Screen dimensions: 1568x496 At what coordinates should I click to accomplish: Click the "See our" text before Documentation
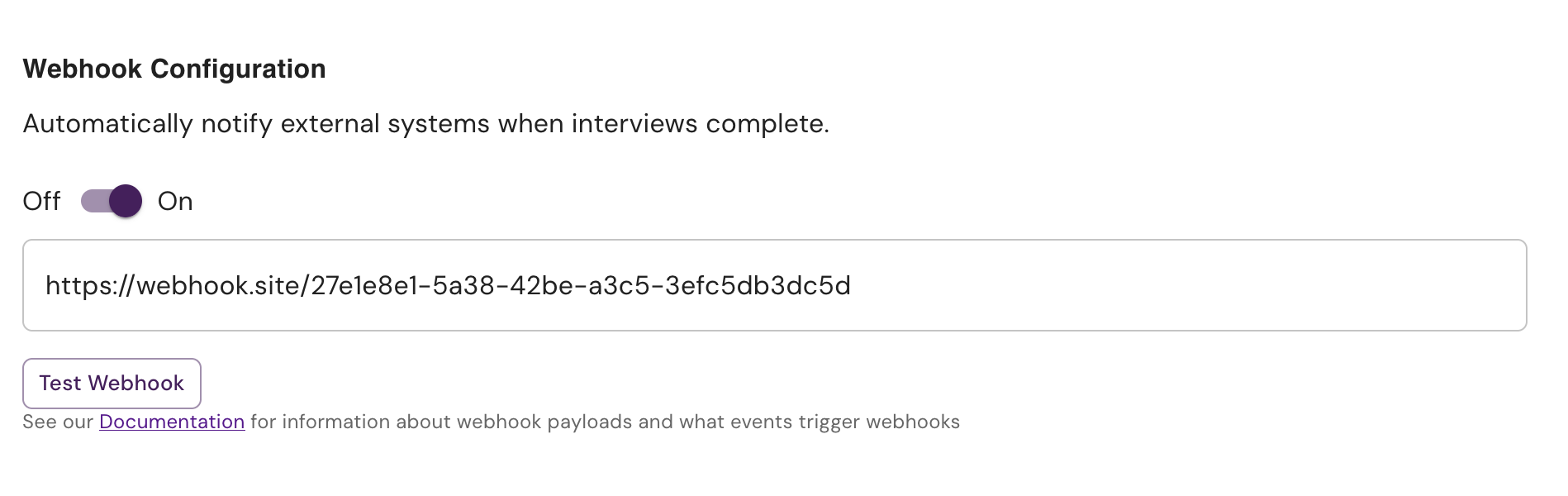pos(58,422)
